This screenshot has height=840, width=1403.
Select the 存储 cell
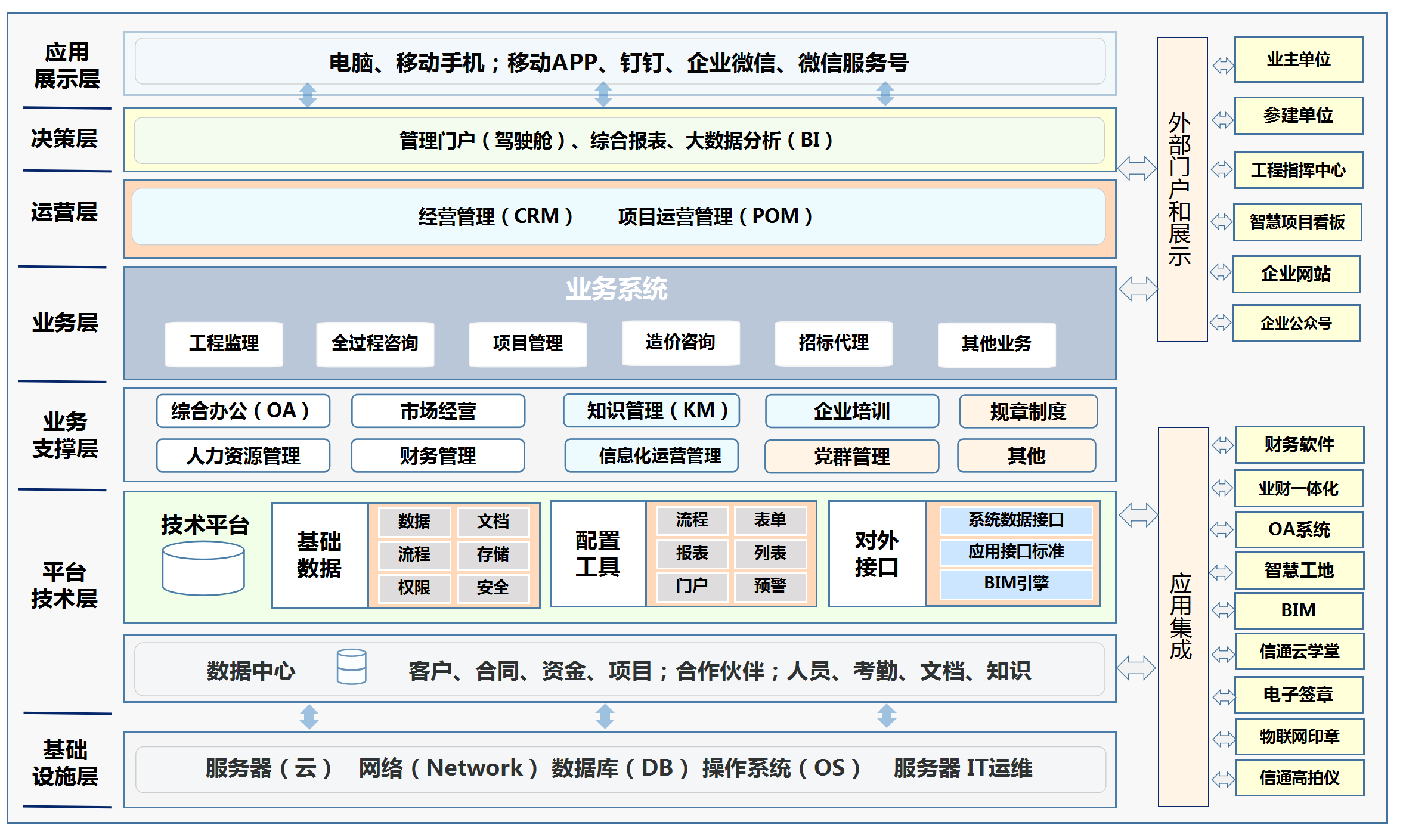493,554
